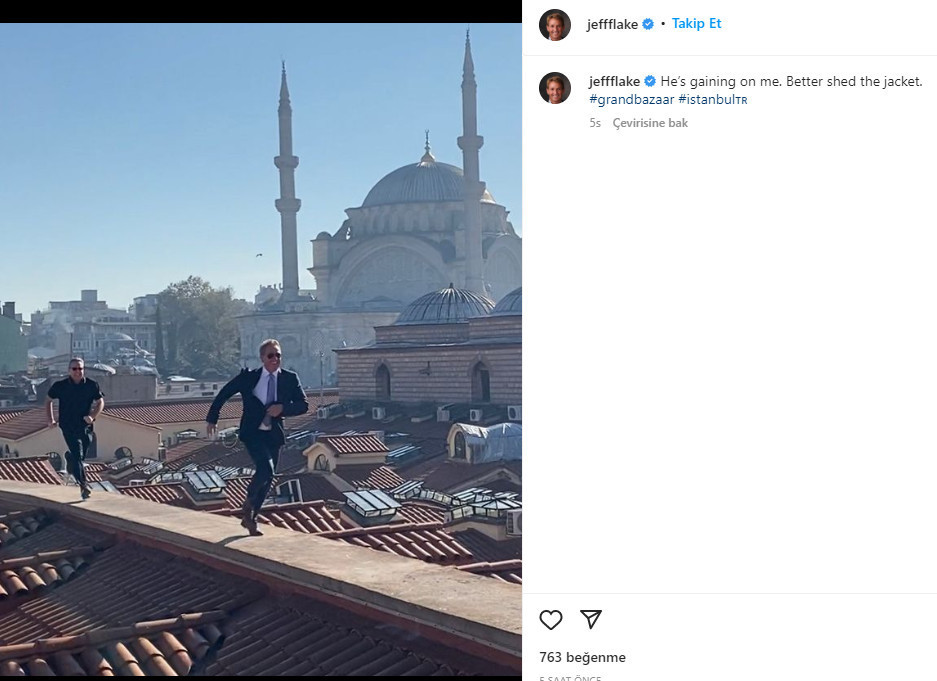937x681 pixels.
Task: Open the profile picture in the post header
Action: (x=555, y=24)
